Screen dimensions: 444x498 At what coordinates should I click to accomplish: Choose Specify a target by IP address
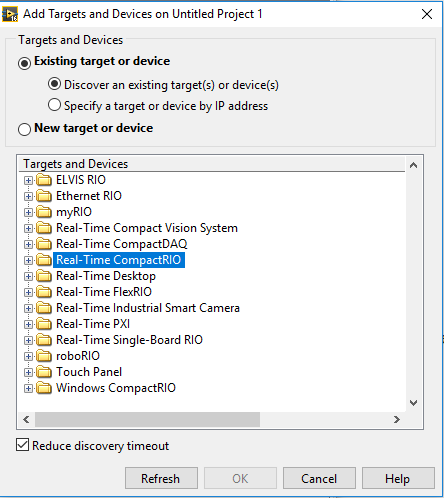point(54,105)
